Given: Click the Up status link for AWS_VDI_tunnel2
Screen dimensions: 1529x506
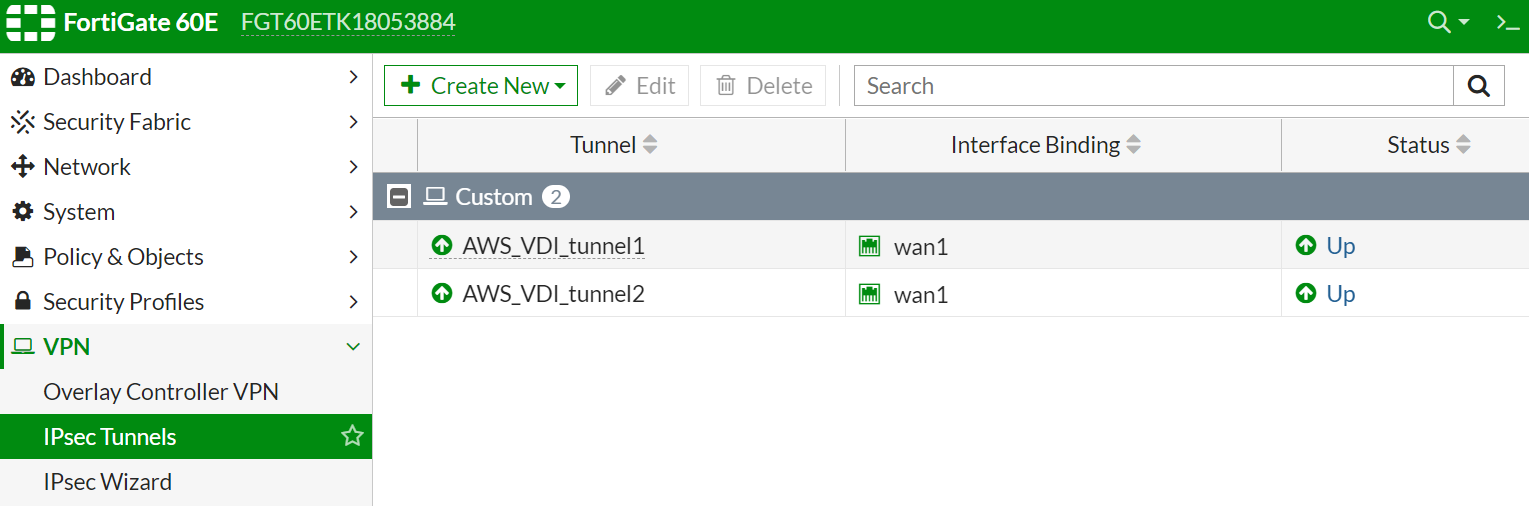Looking at the screenshot, I should tap(1340, 294).
